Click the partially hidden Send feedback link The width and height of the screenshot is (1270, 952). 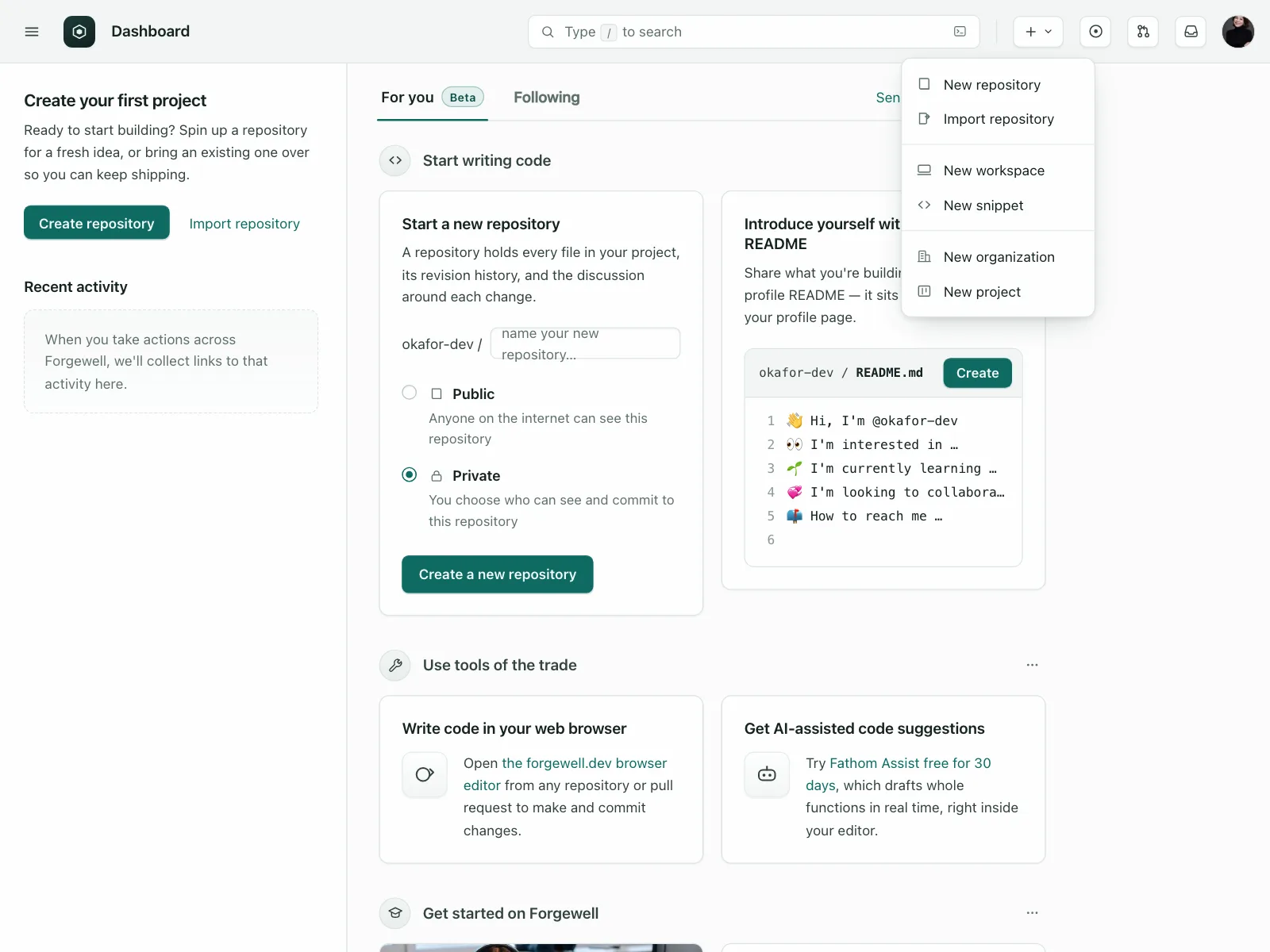888,98
